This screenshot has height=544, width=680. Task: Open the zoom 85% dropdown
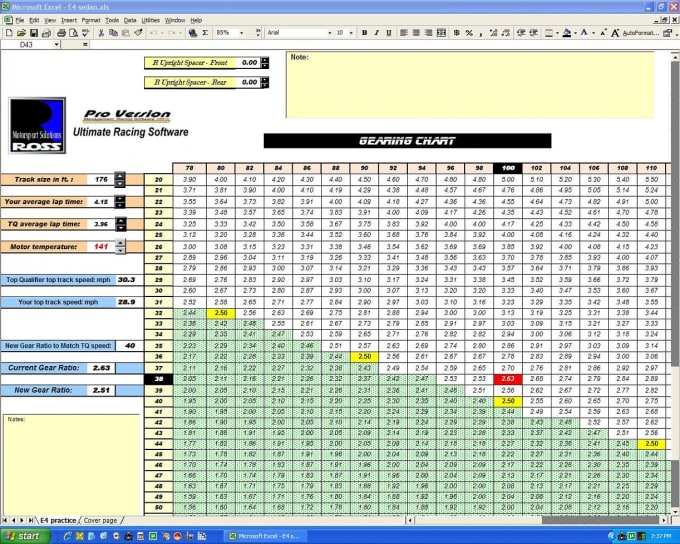(x=242, y=33)
